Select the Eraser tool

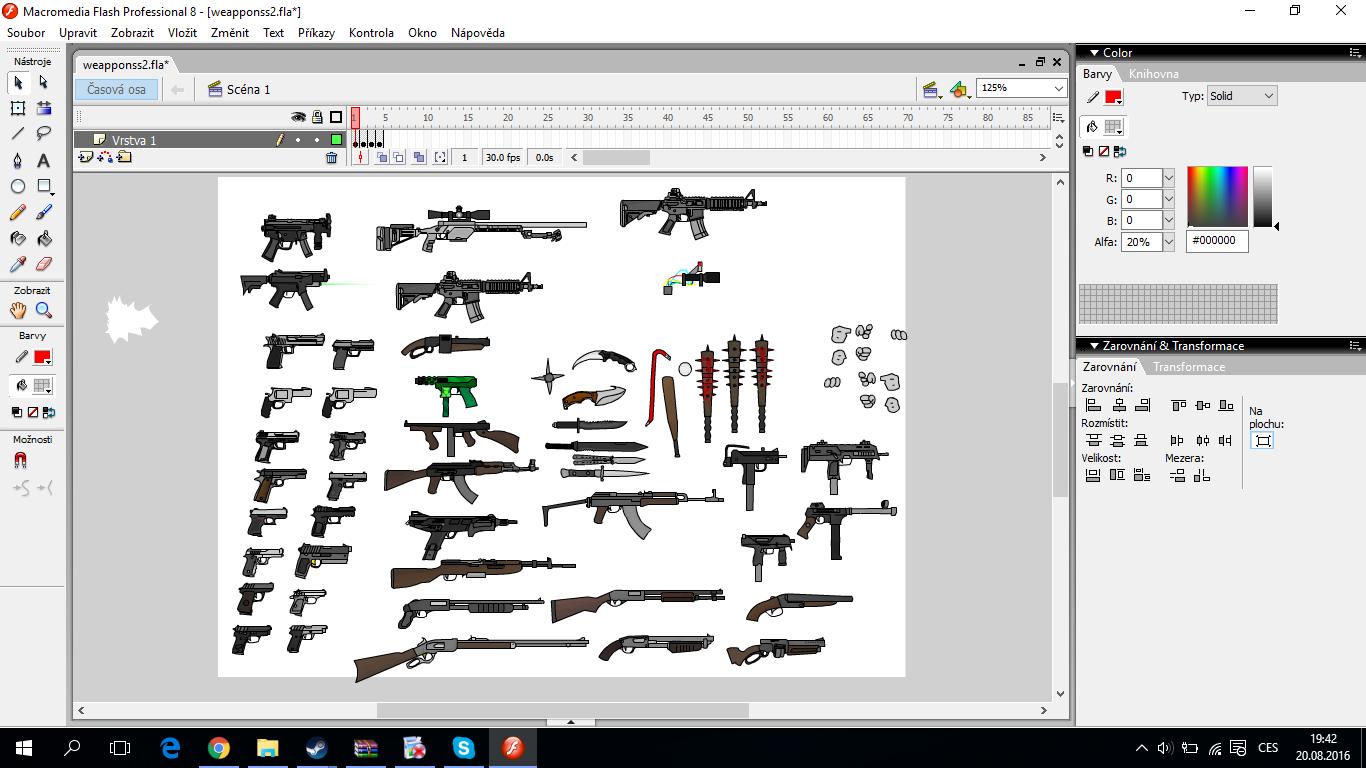(x=44, y=264)
